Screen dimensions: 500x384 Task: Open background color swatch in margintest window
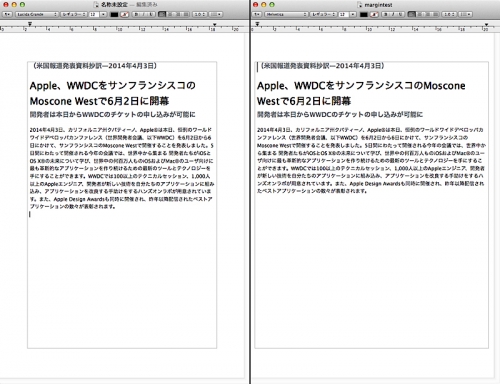point(374,15)
